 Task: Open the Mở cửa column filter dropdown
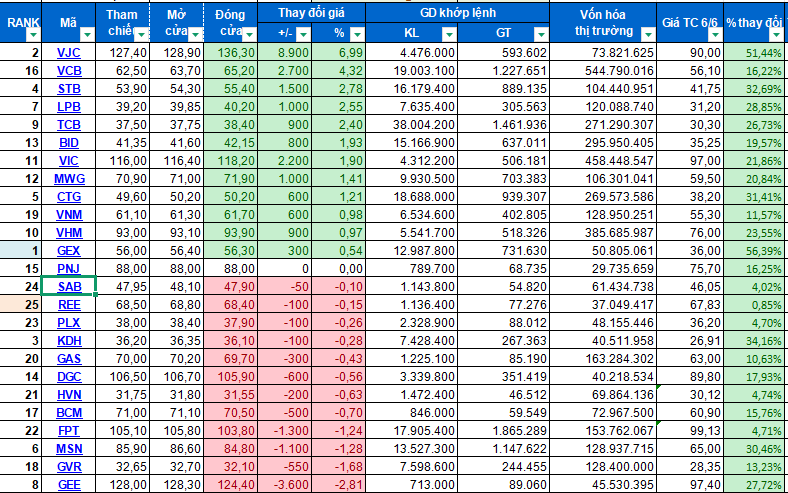tap(195, 35)
